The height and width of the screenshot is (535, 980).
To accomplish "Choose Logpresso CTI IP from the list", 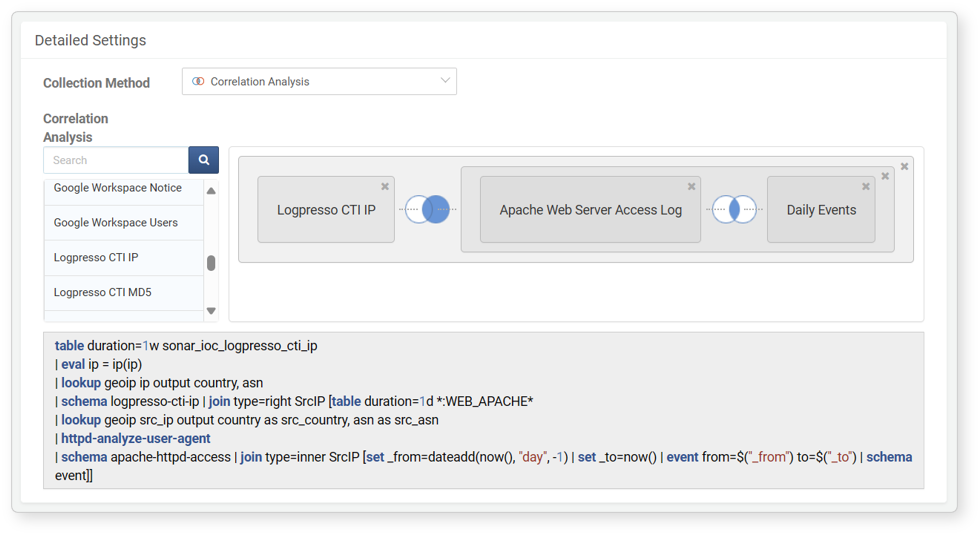I will click(124, 258).
